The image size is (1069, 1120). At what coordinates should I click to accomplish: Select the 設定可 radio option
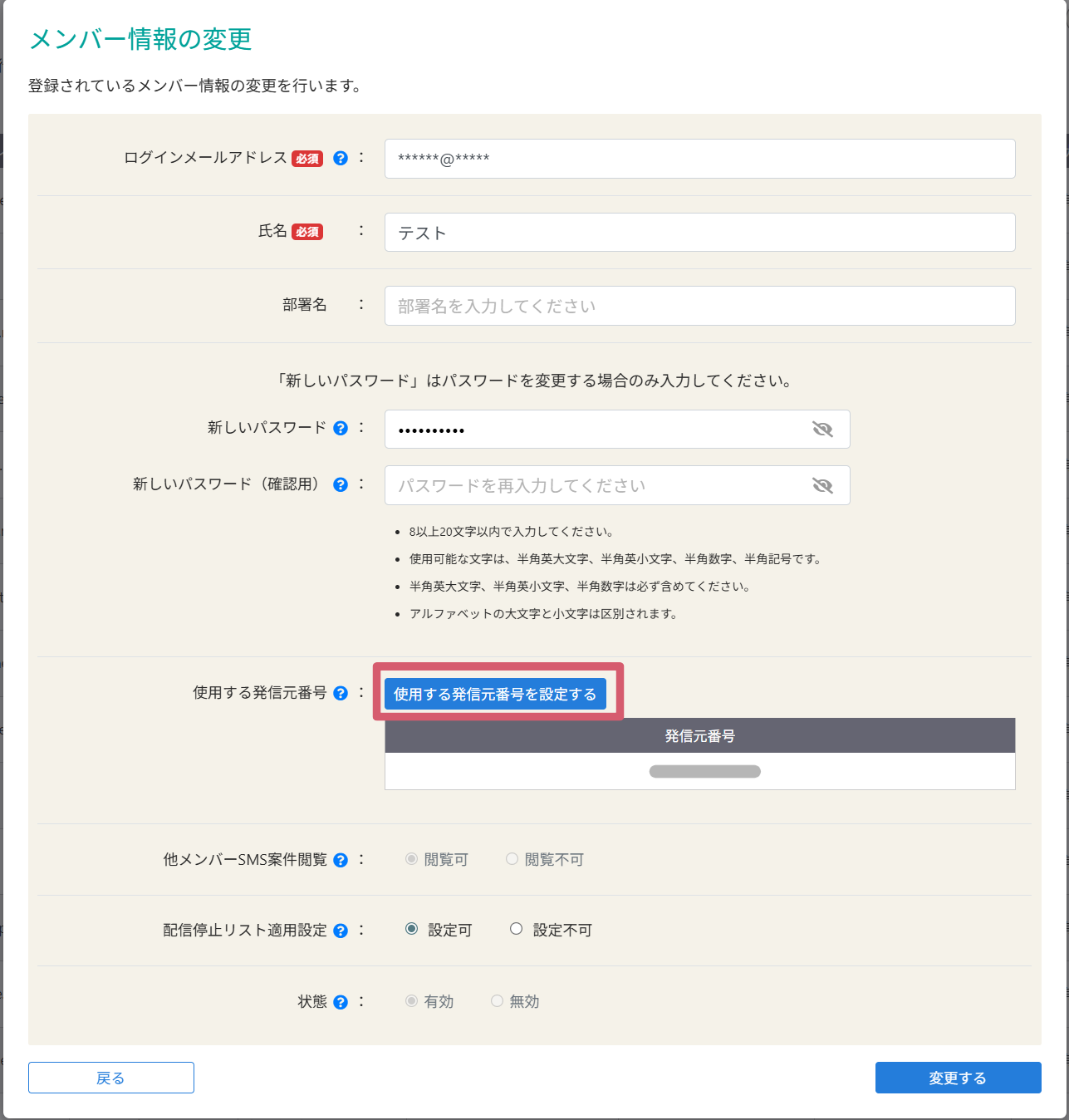coord(412,930)
